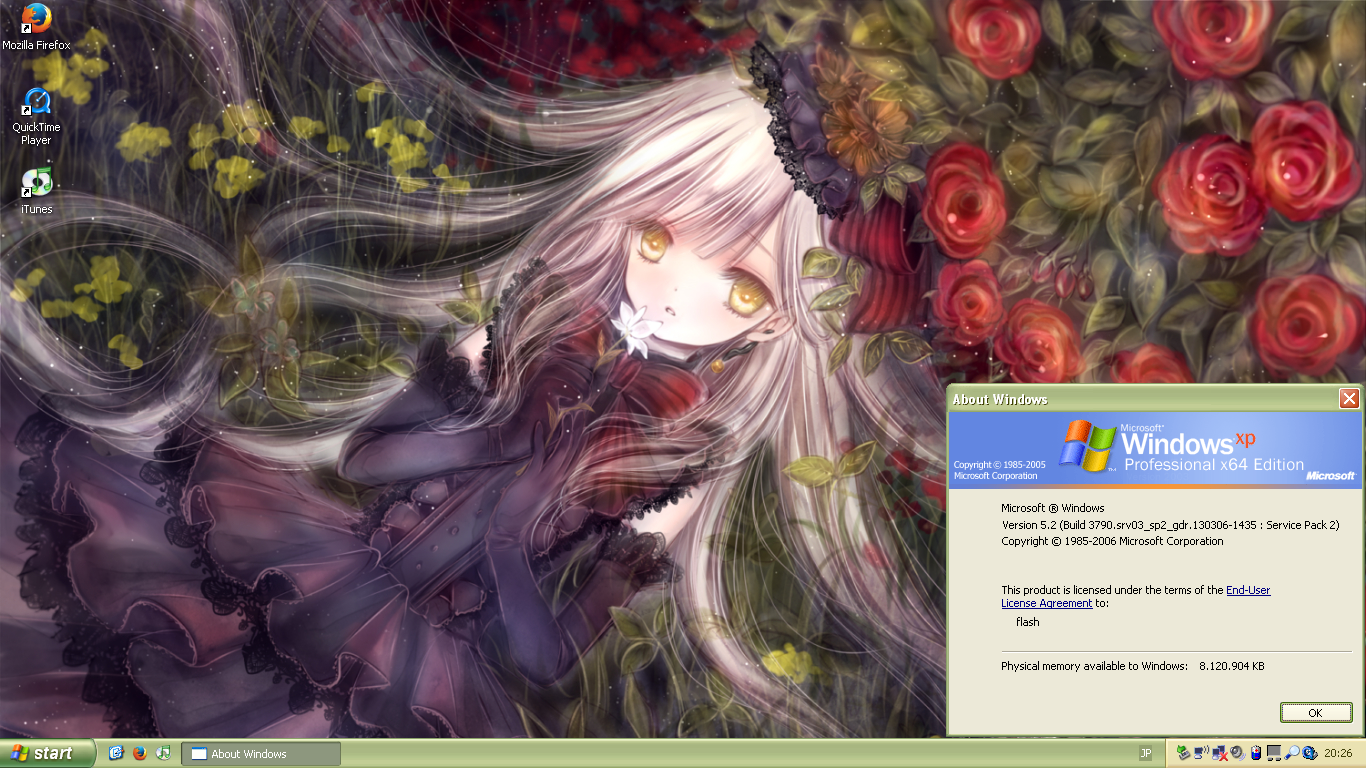Launch Firefox from the quick launch bar
The image size is (1366, 768).
pos(139,753)
